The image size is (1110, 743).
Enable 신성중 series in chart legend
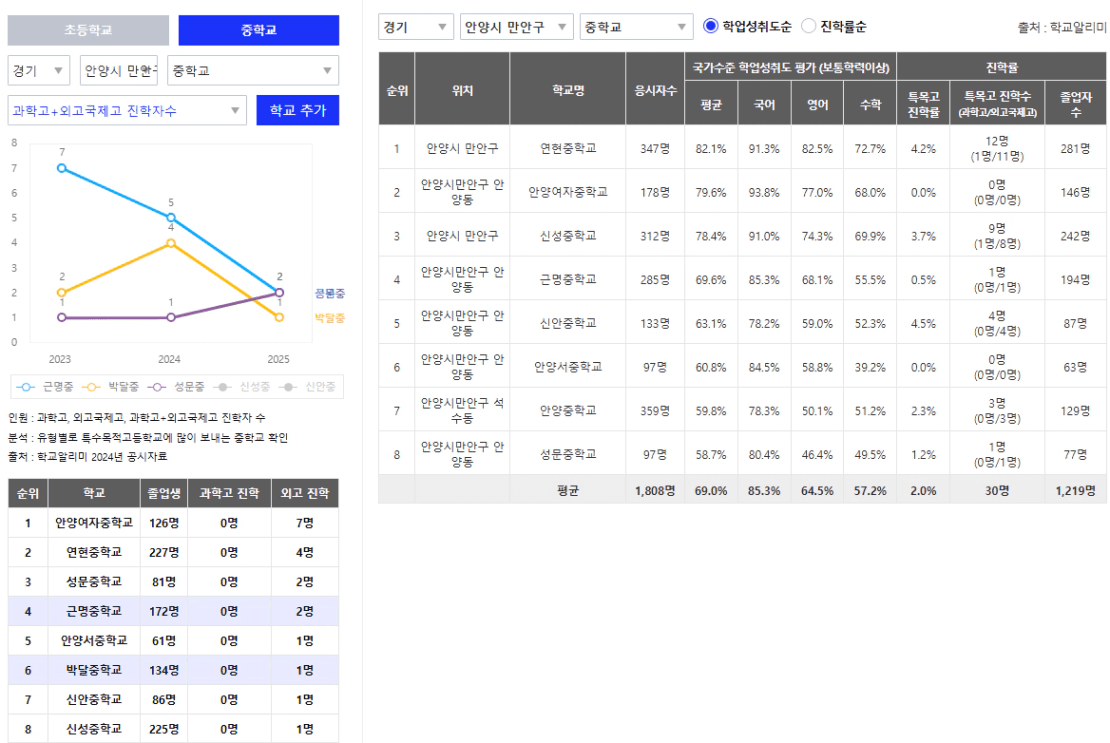pos(242,387)
